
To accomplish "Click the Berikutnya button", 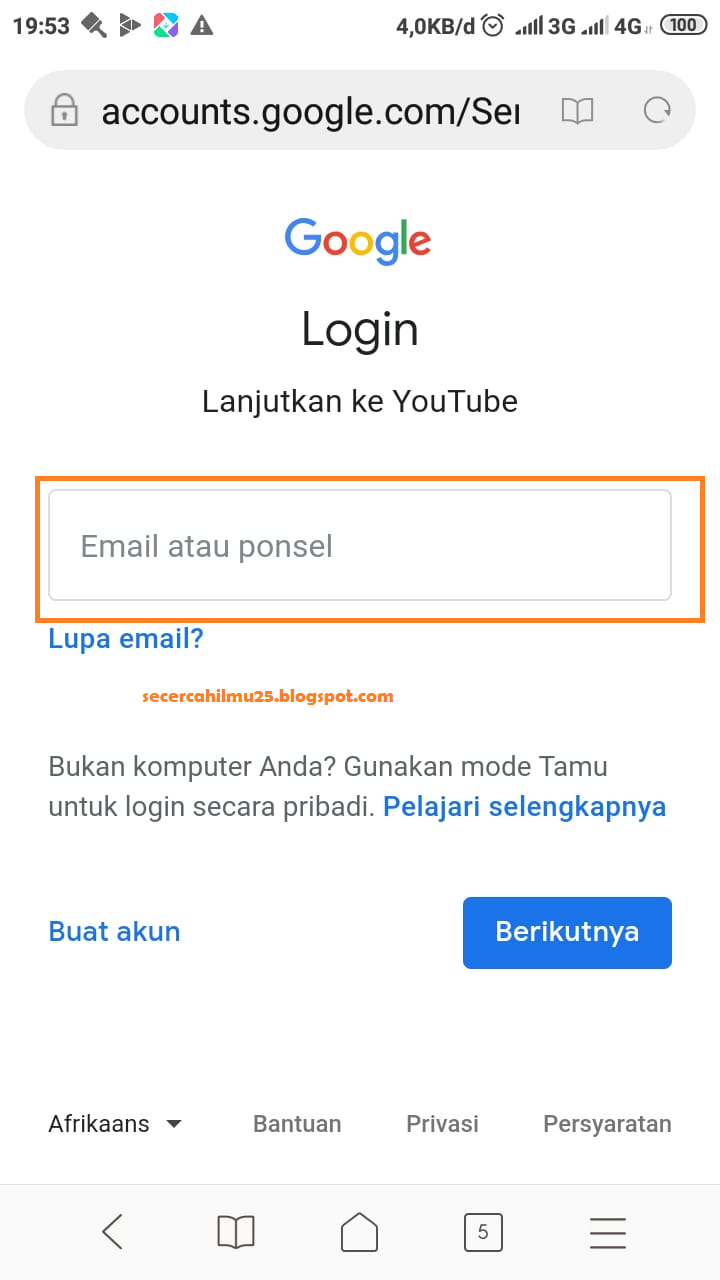I will (x=567, y=932).
